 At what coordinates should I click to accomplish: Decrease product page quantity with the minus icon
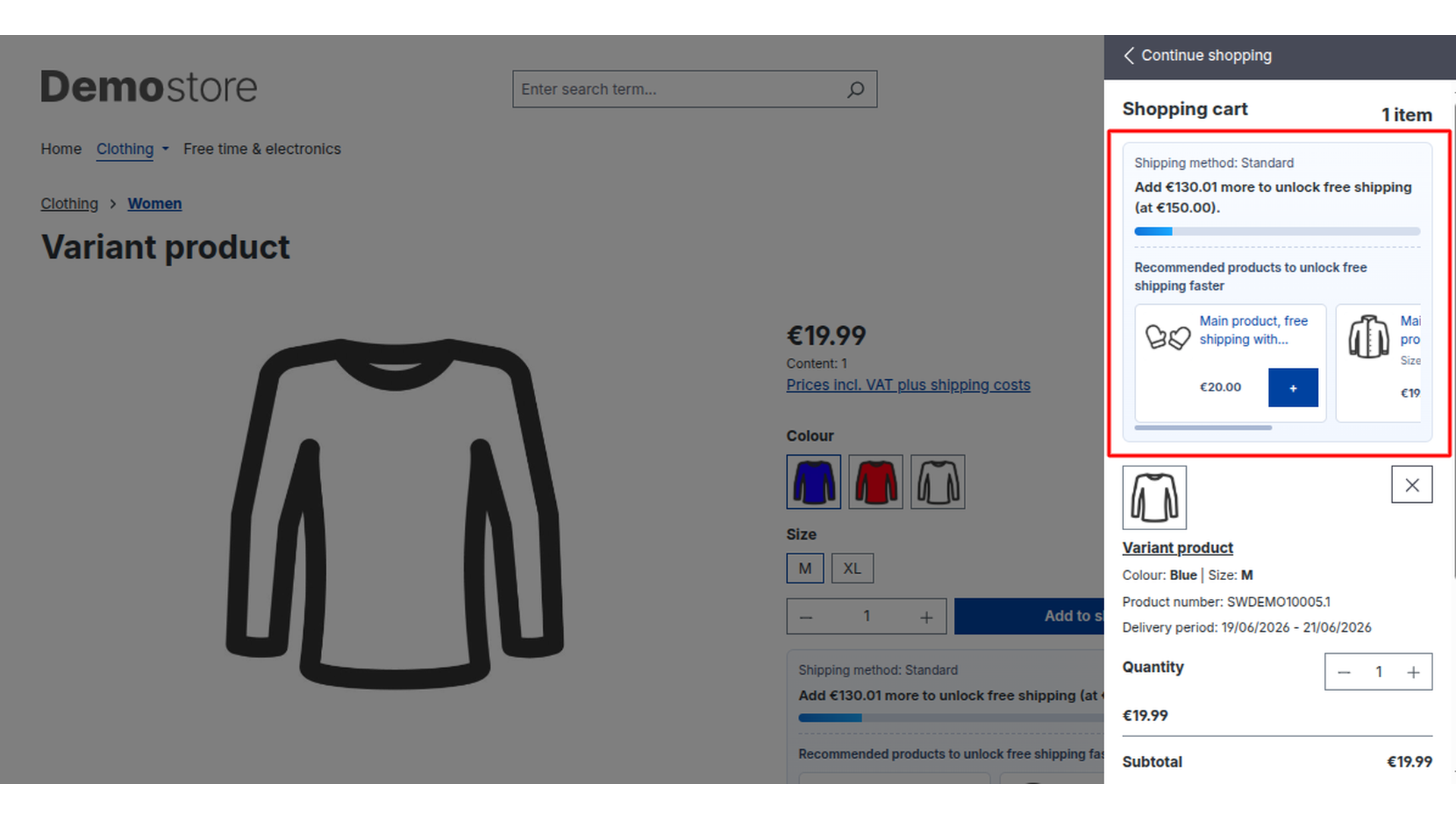(x=806, y=617)
